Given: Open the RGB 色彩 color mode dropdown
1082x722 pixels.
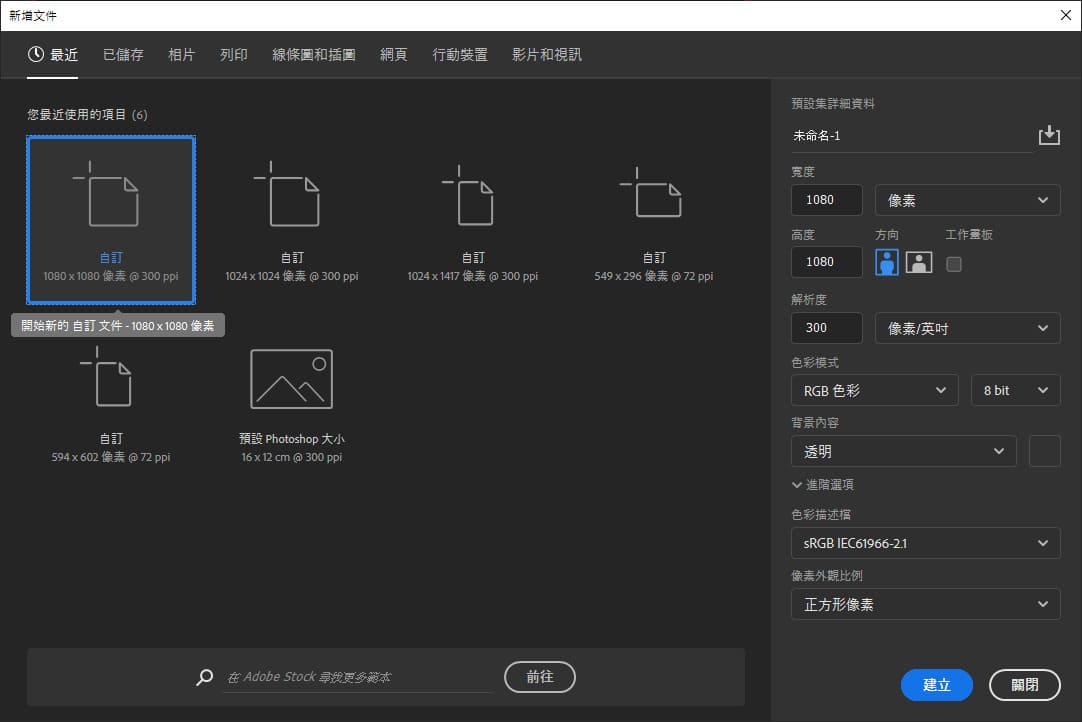Looking at the screenshot, I should [x=874, y=391].
